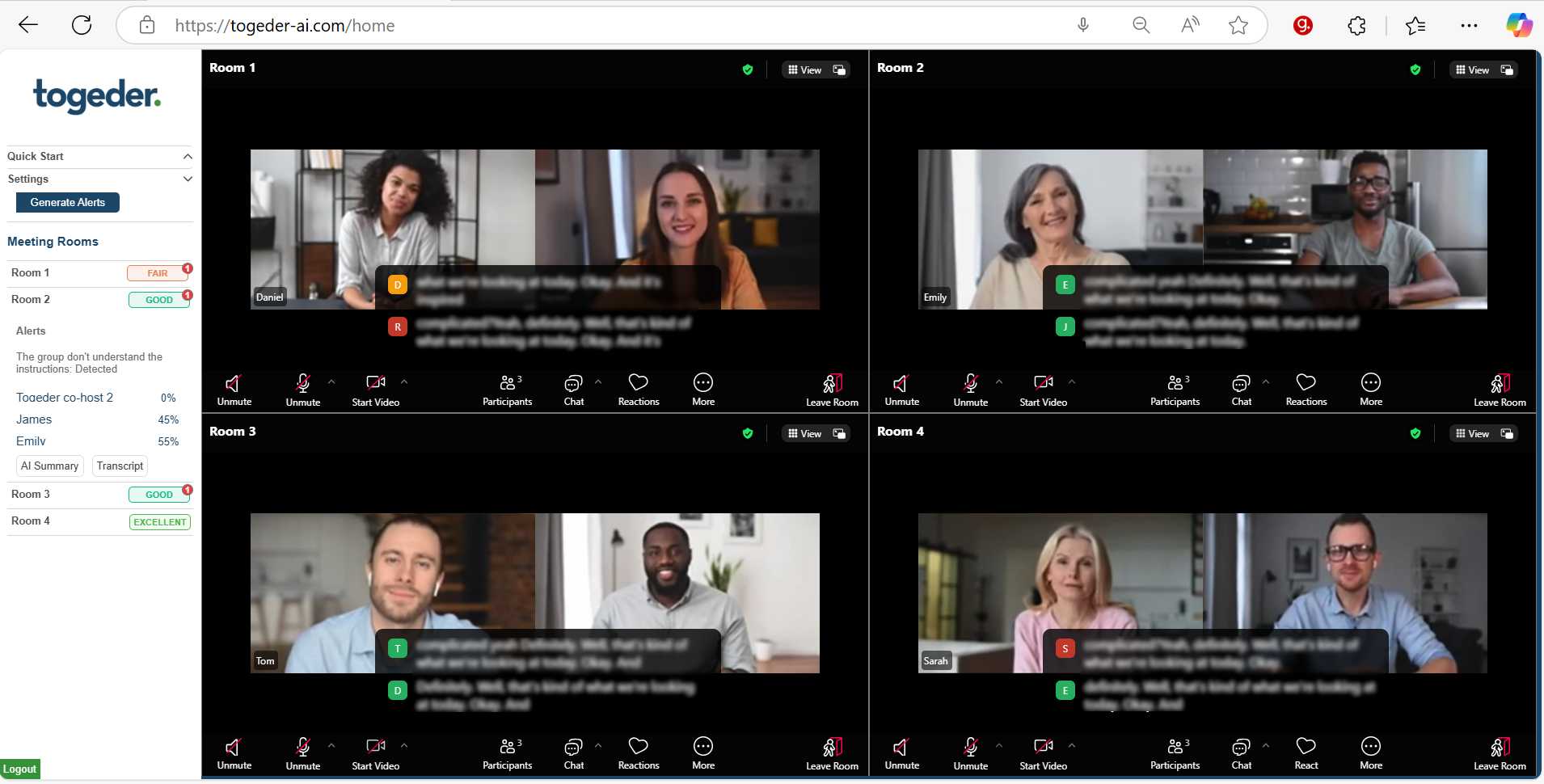The height and width of the screenshot is (784, 1544).
Task: Open Chat in Room 1
Action: [x=574, y=390]
